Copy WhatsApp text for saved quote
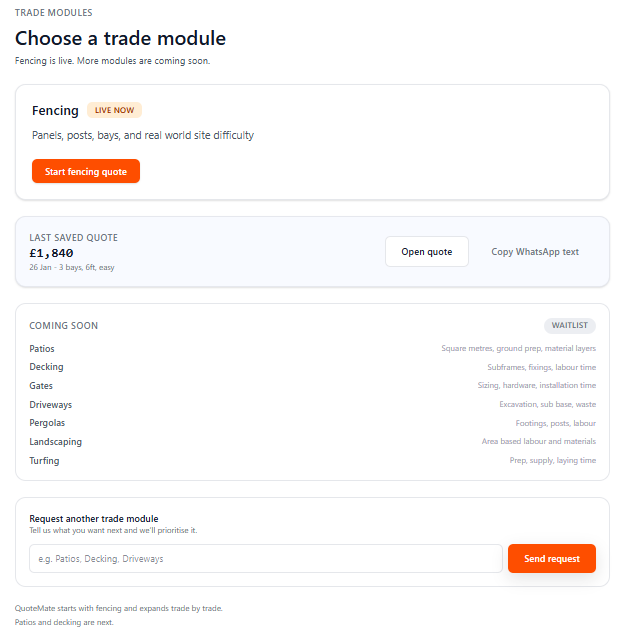This screenshot has height=640, width=622. click(x=535, y=252)
